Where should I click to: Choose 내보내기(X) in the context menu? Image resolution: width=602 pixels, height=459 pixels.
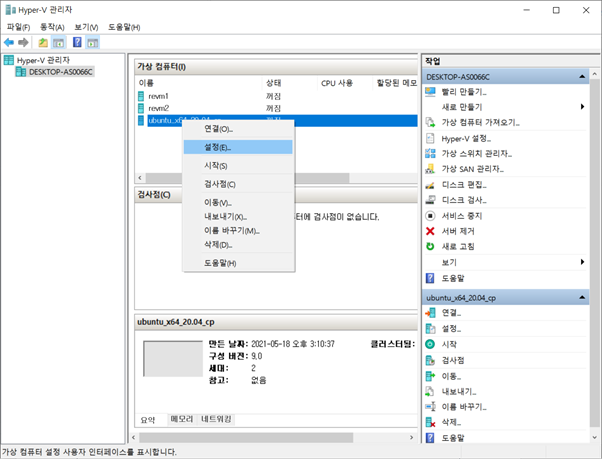238,216
